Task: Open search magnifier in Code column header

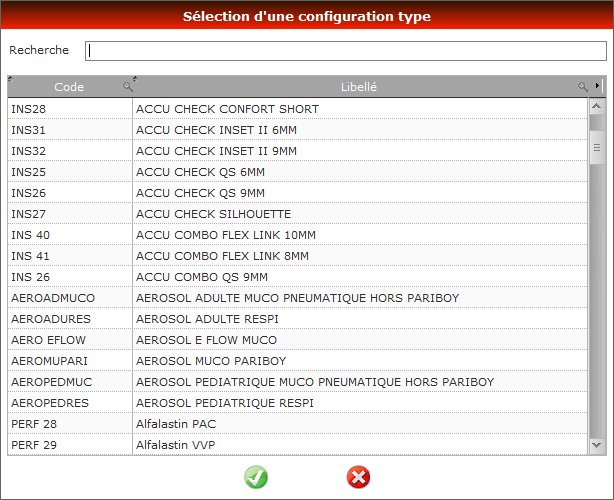Action: [x=128, y=87]
